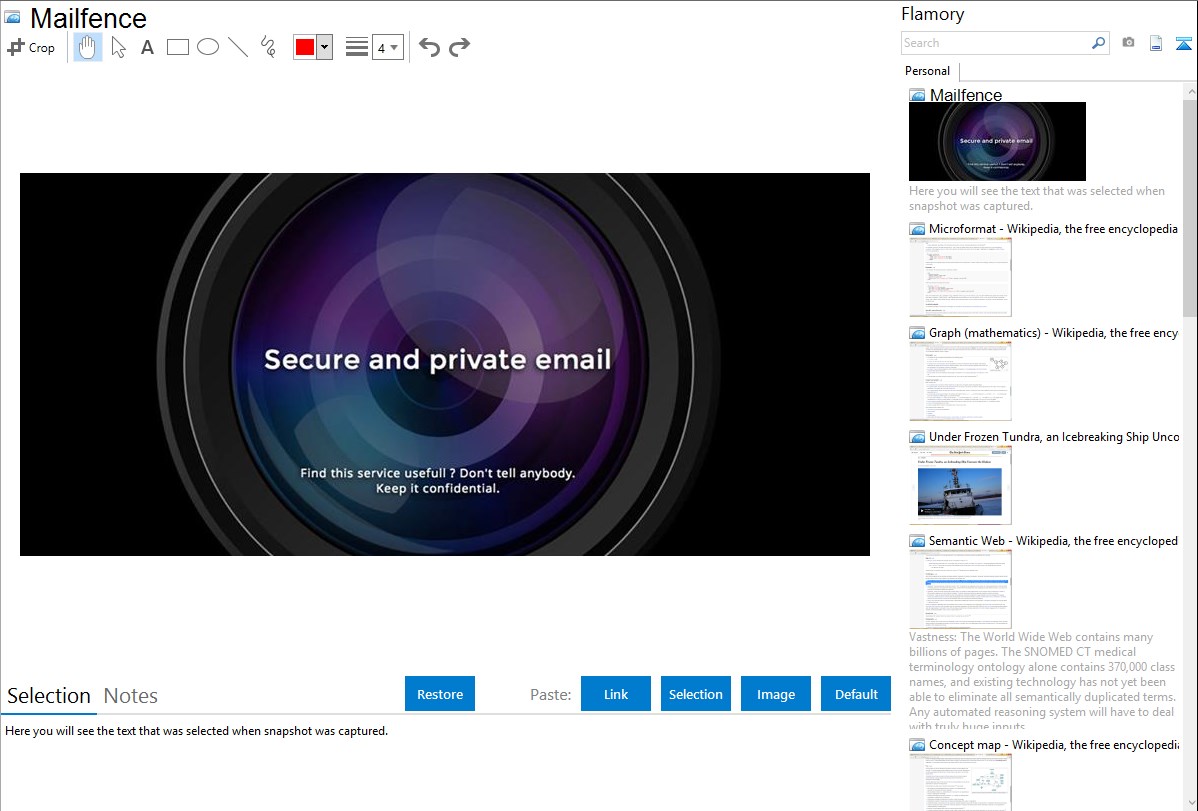Viewport: 1198px width, 811px height.
Task: Redo the last undone action
Action: (460, 47)
